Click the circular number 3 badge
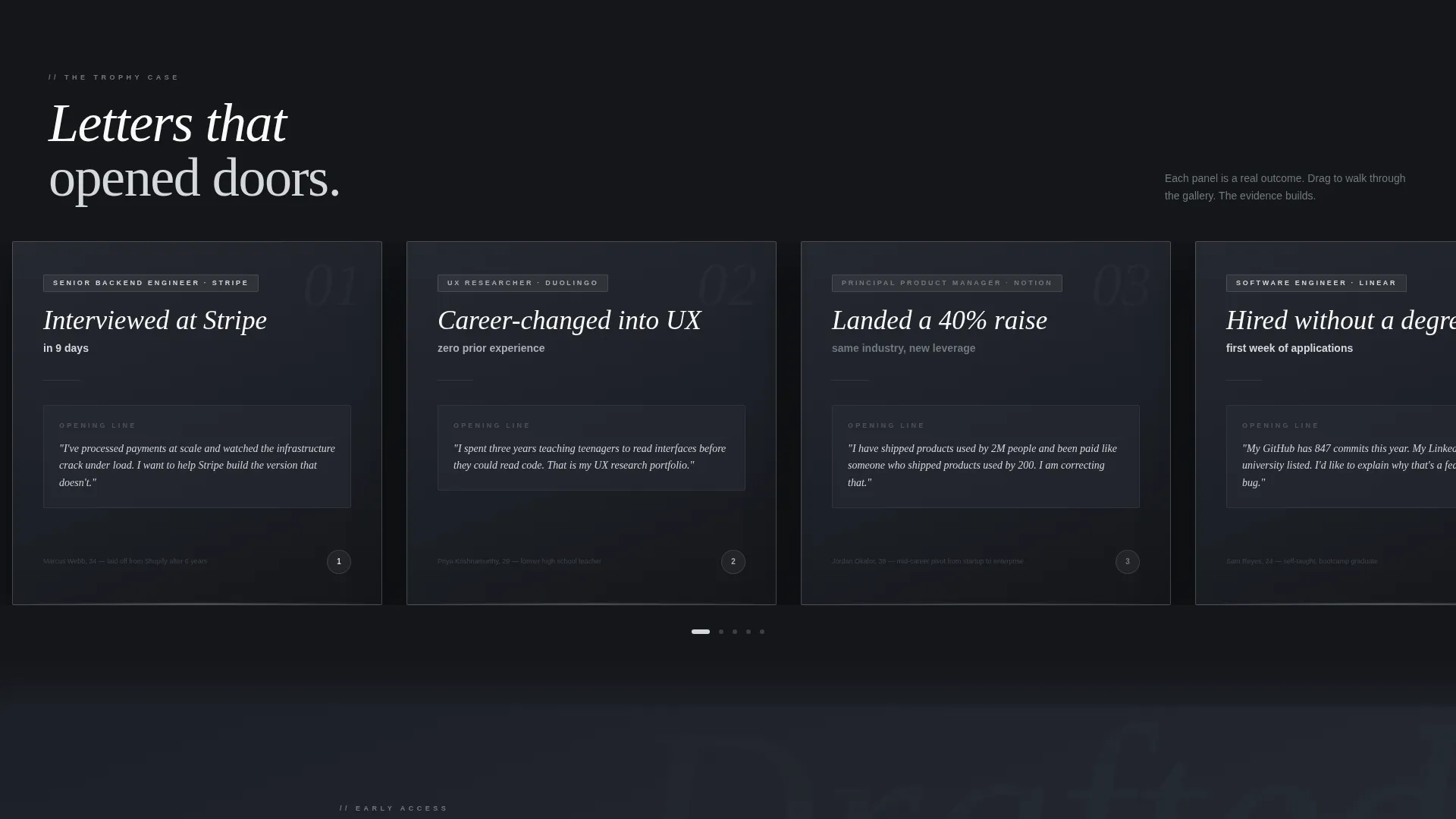Image resolution: width=1456 pixels, height=819 pixels. coord(1128,562)
